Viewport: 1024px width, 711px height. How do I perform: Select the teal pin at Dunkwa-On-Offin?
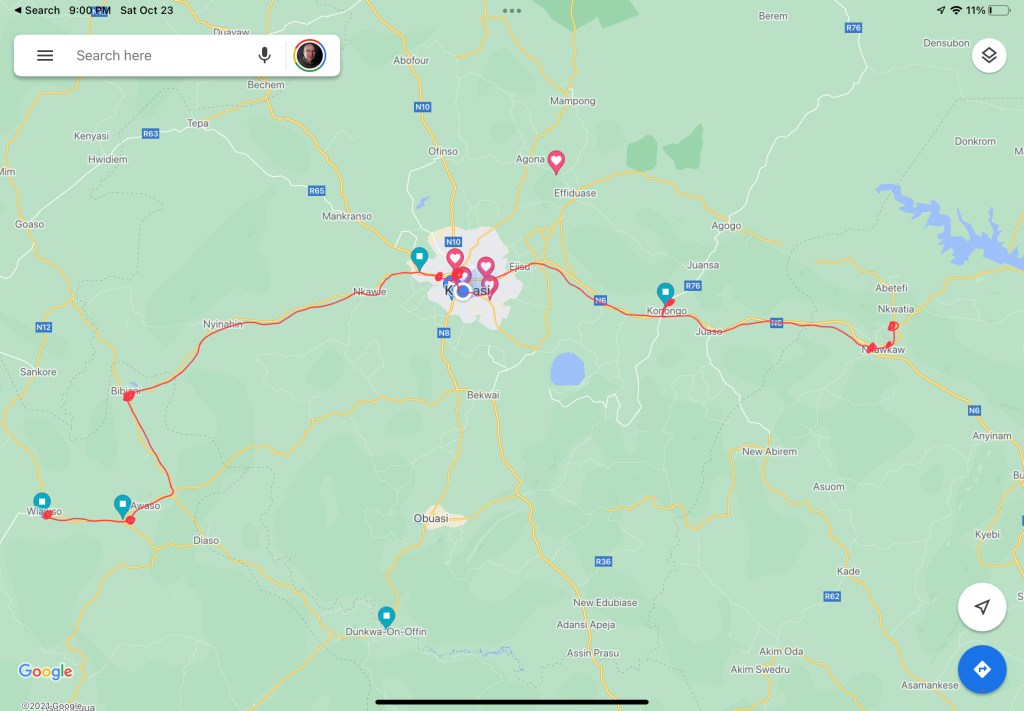click(x=387, y=616)
